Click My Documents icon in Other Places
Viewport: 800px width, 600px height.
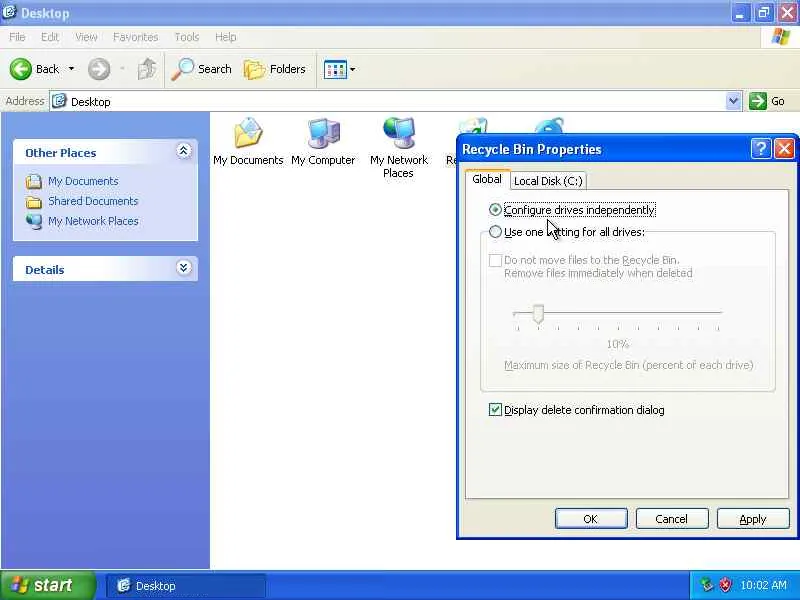pyautogui.click(x=34, y=181)
